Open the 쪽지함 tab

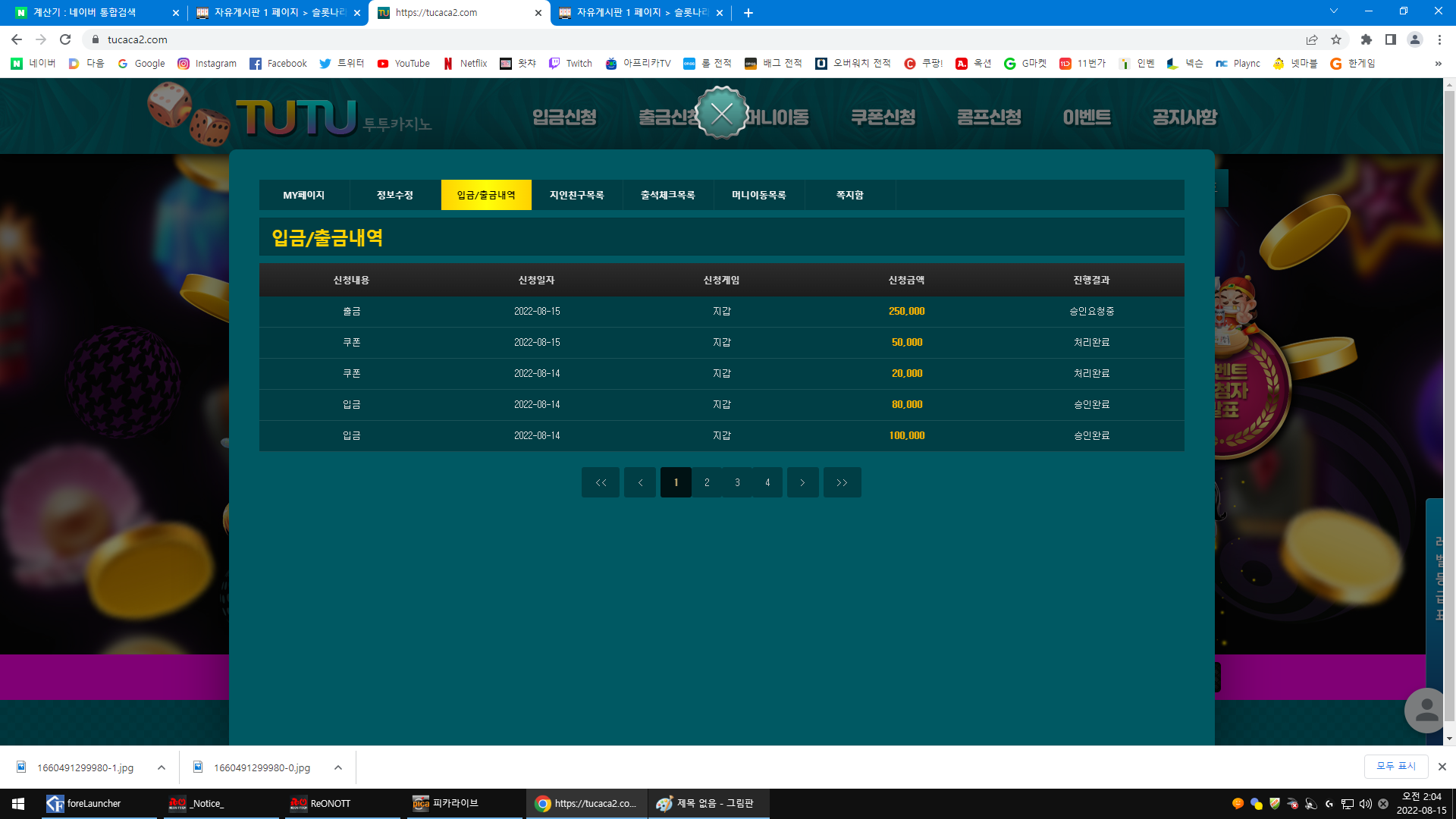850,195
